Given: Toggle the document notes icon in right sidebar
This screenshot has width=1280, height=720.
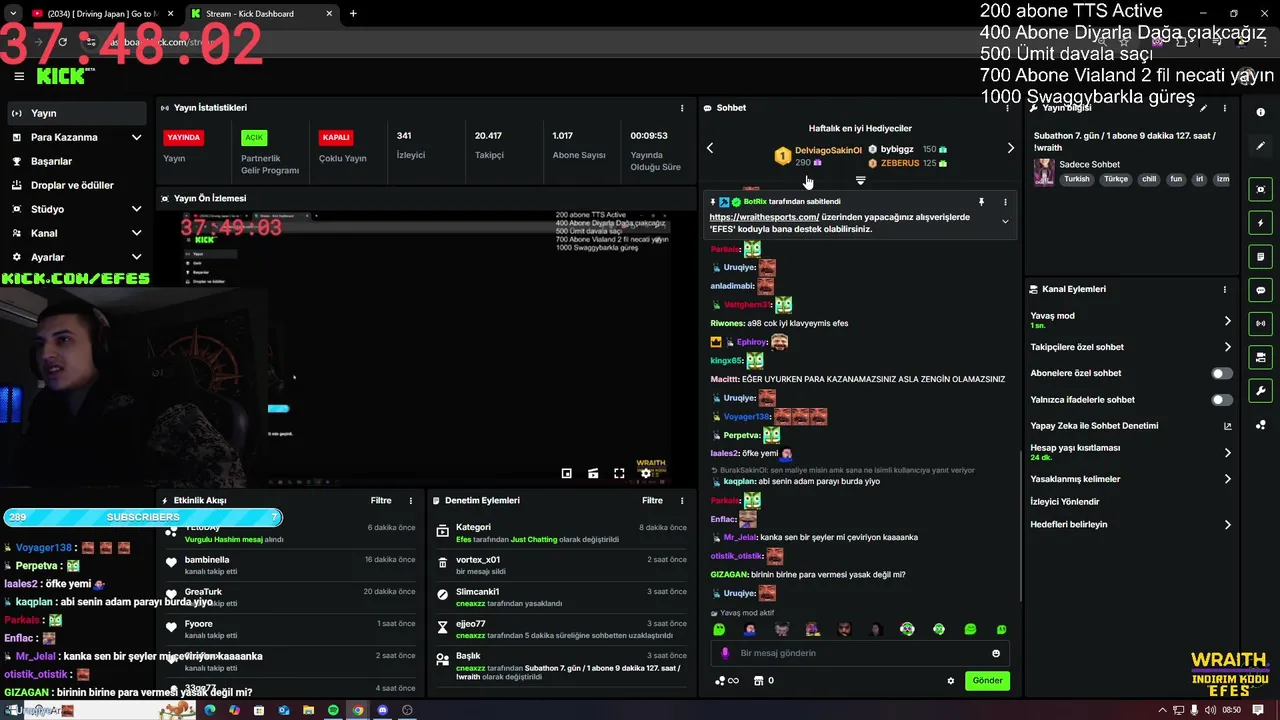Looking at the screenshot, I should coord(1261,256).
